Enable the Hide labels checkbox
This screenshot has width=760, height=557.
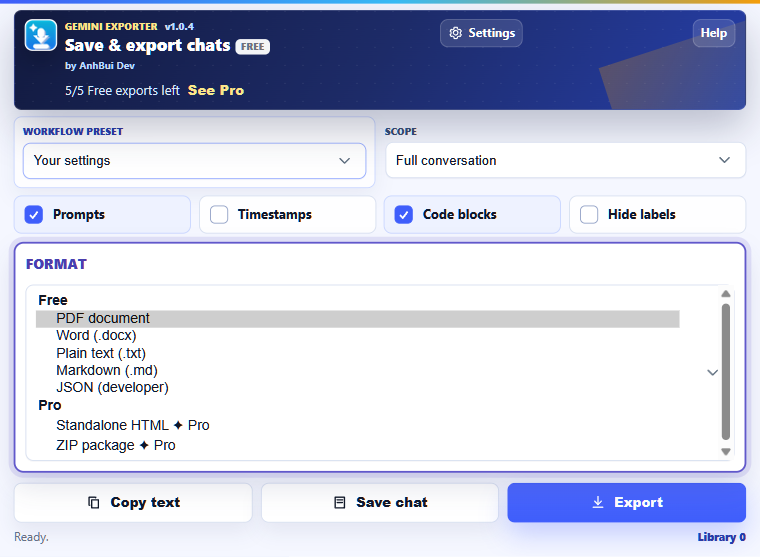coord(589,214)
